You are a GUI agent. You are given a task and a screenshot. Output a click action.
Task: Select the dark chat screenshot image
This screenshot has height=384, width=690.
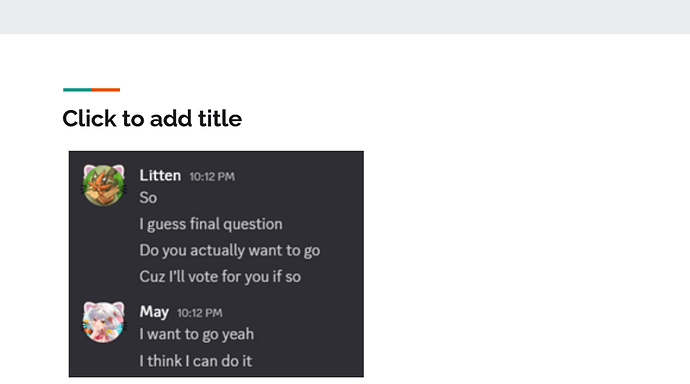pos(216,264)
